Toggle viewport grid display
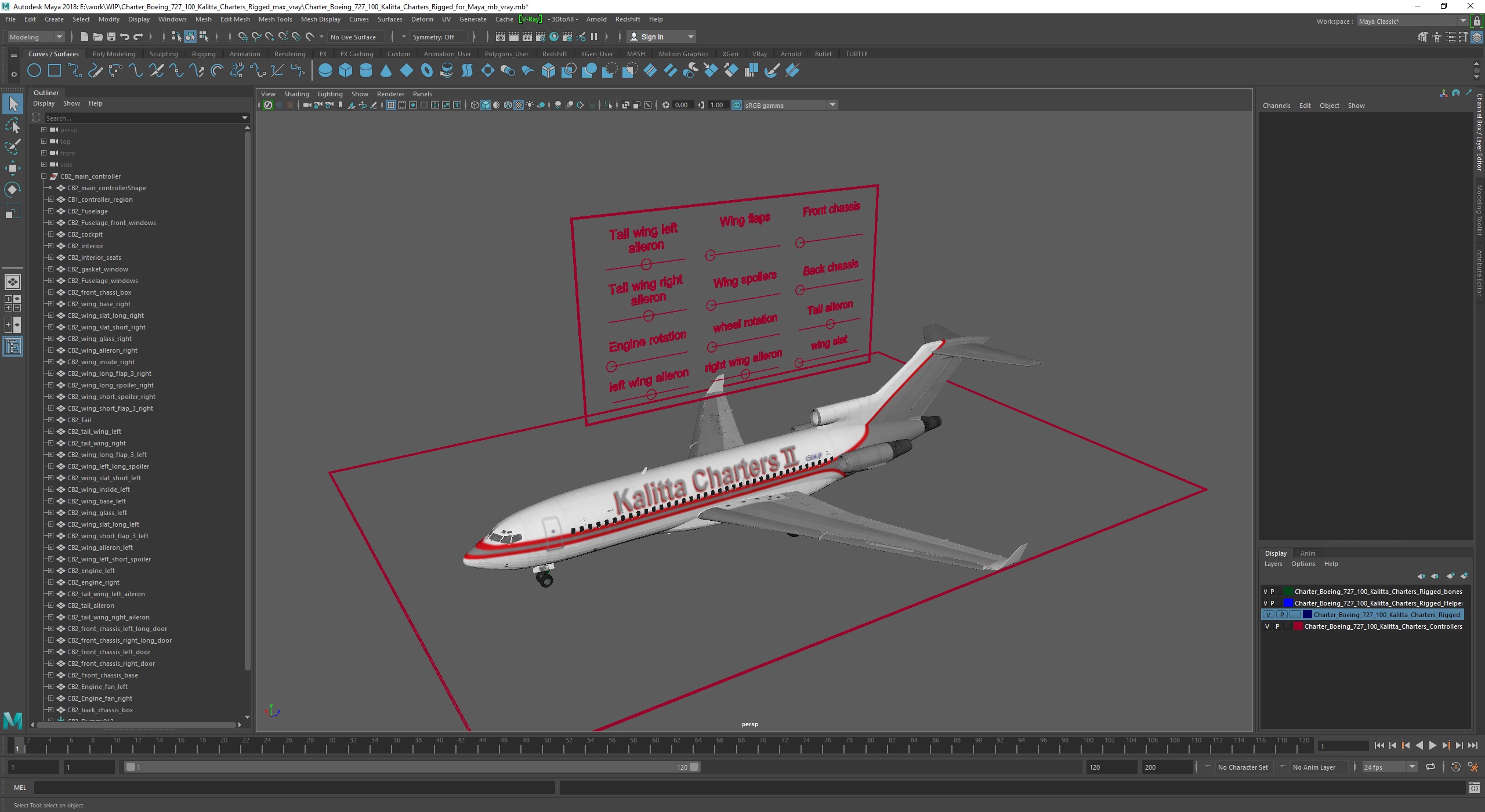This screenshot has height=812, width=1485. coord(391,105)
